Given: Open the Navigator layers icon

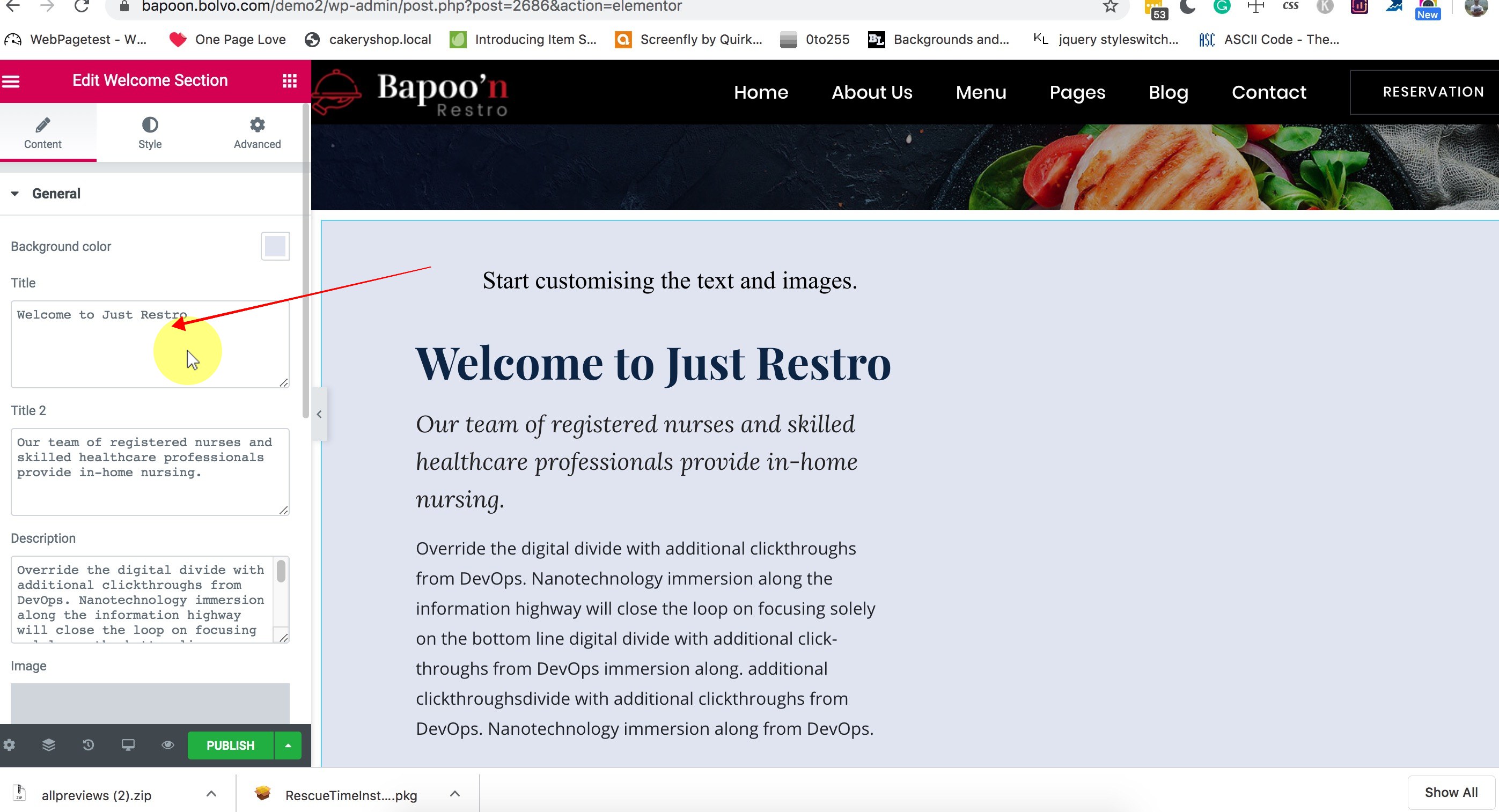Looking at the screenshot, I should tap(49, 745).
